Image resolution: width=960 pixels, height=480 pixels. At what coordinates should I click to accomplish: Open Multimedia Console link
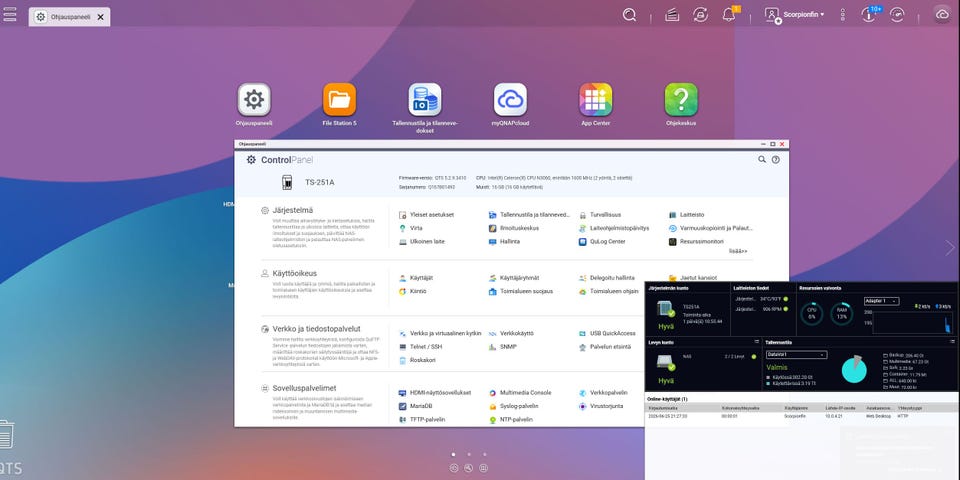click(x=520, y=392)
